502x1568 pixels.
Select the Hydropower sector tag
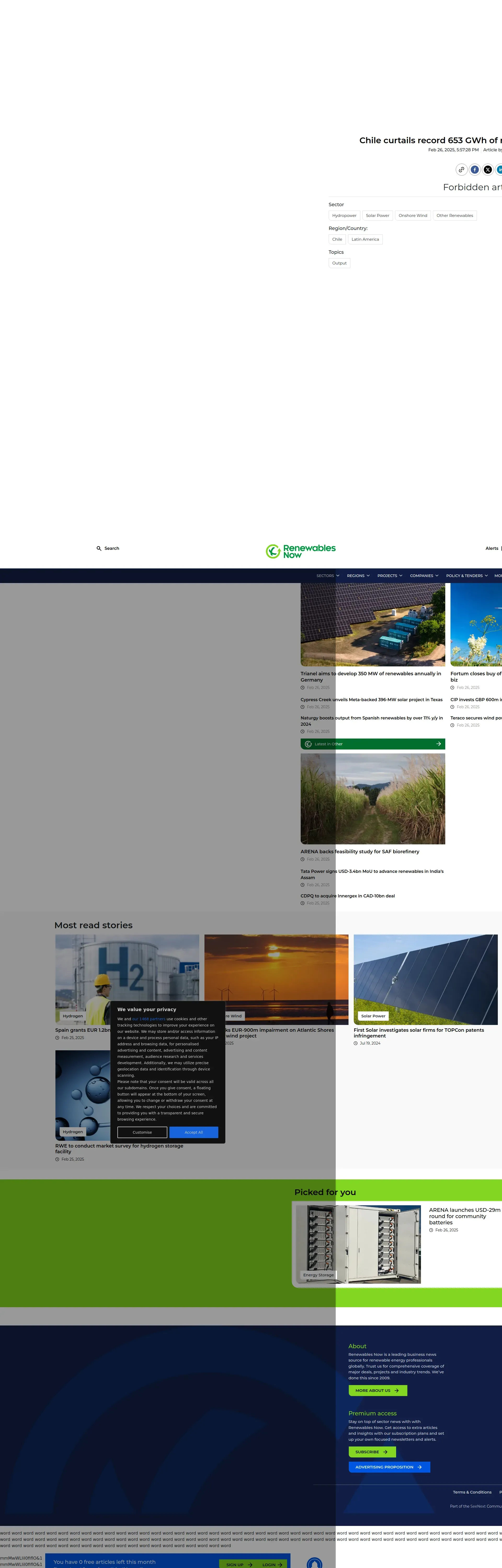click(x=344, y=216)
